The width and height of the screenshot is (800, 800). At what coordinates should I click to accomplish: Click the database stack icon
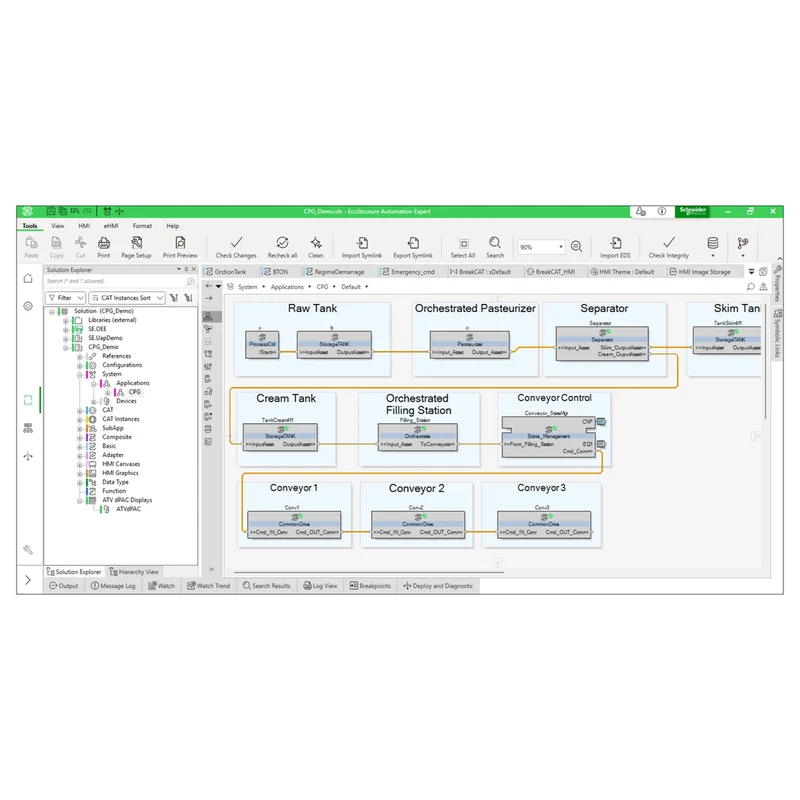click(x=713, y=243)
